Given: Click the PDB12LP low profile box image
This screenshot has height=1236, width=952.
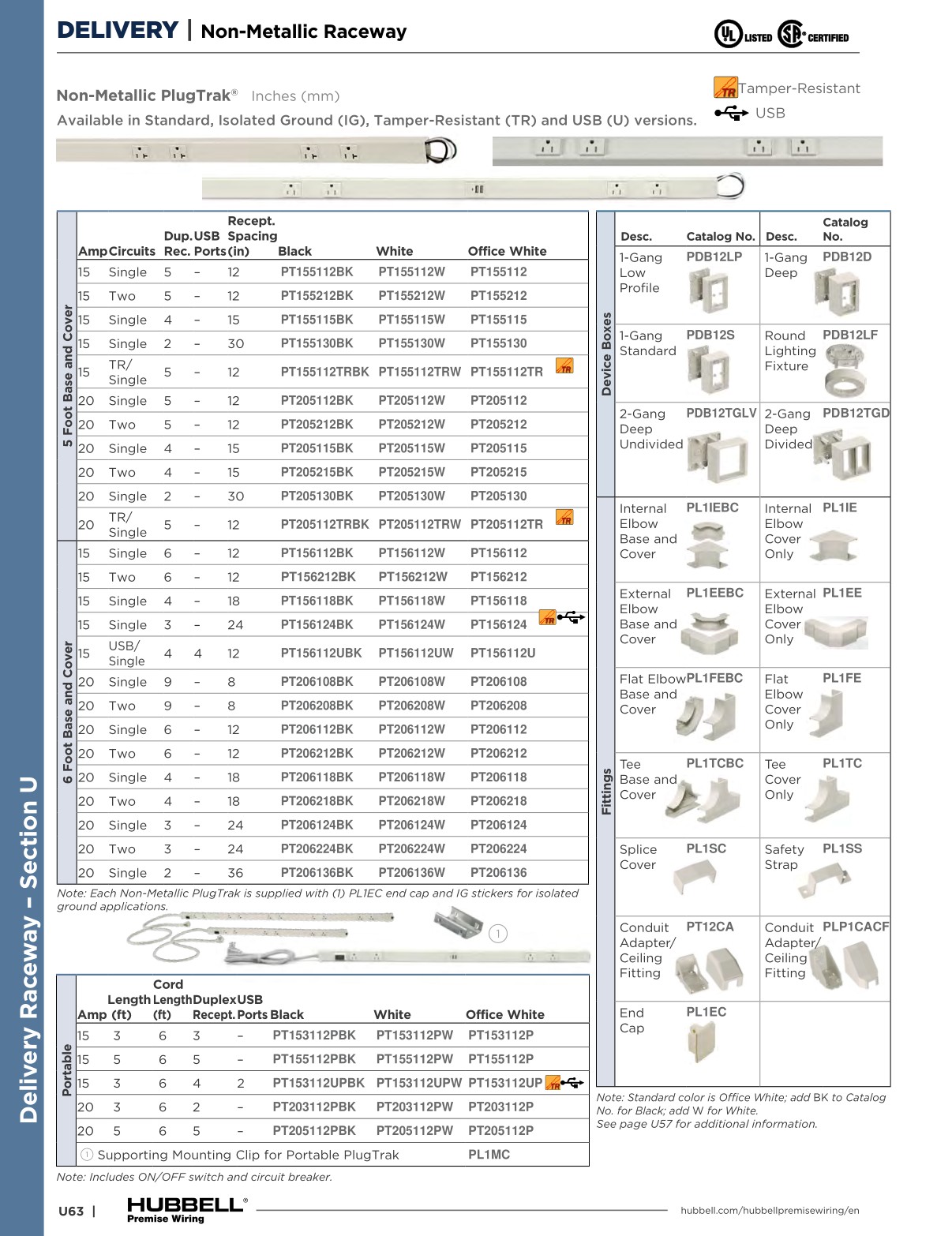Looking at the screenshot, I should point(708,290).
